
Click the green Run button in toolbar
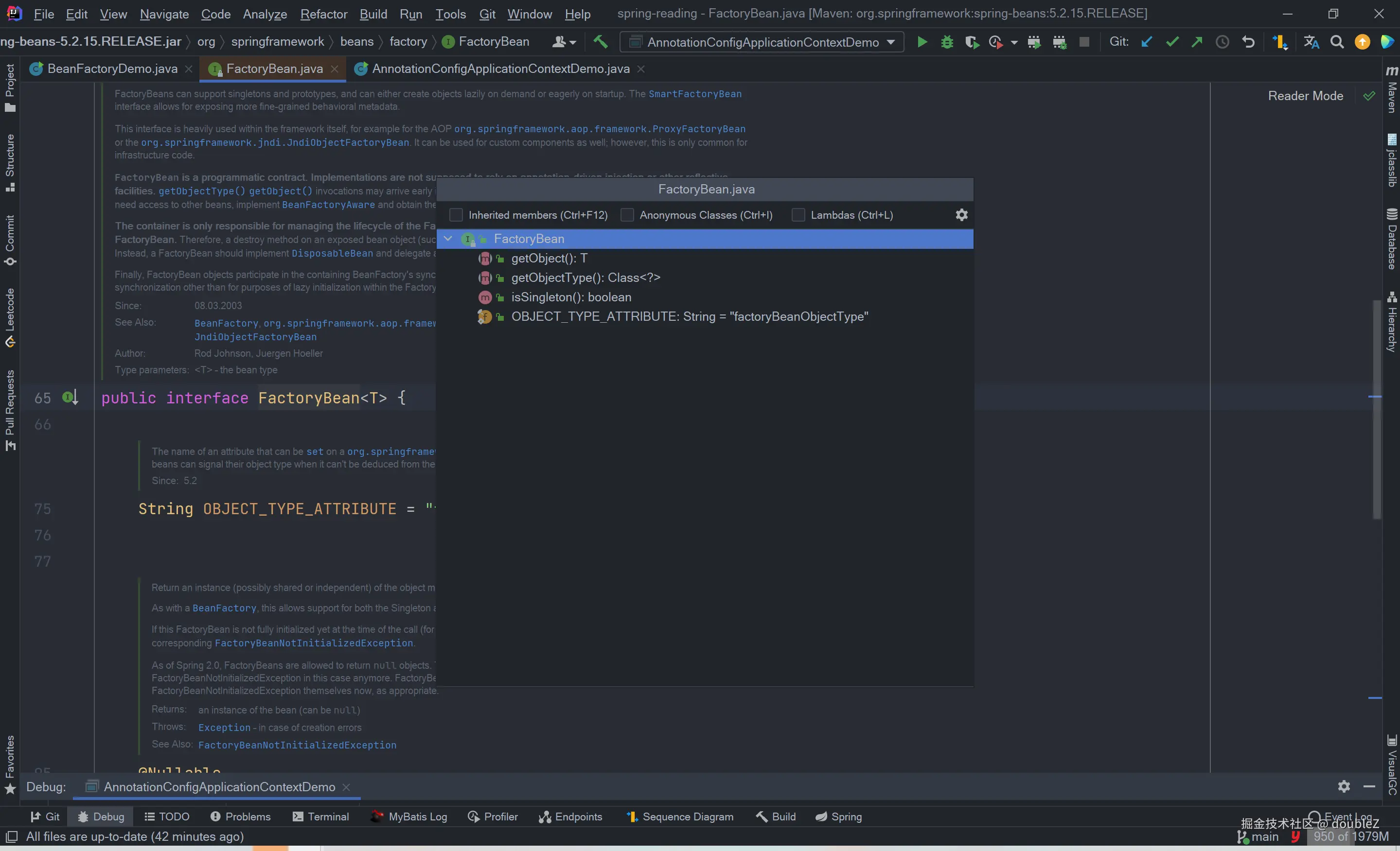coord(922,42)
